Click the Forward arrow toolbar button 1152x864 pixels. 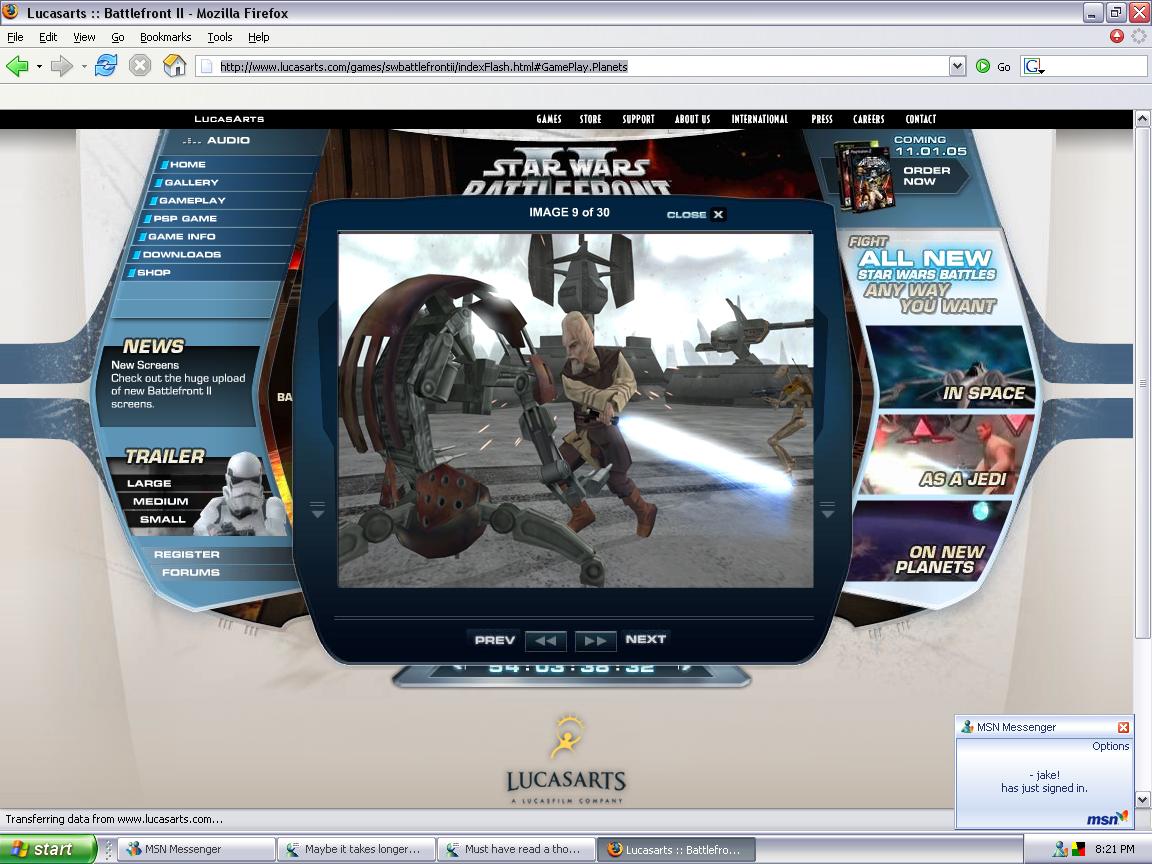coord(62,66)
